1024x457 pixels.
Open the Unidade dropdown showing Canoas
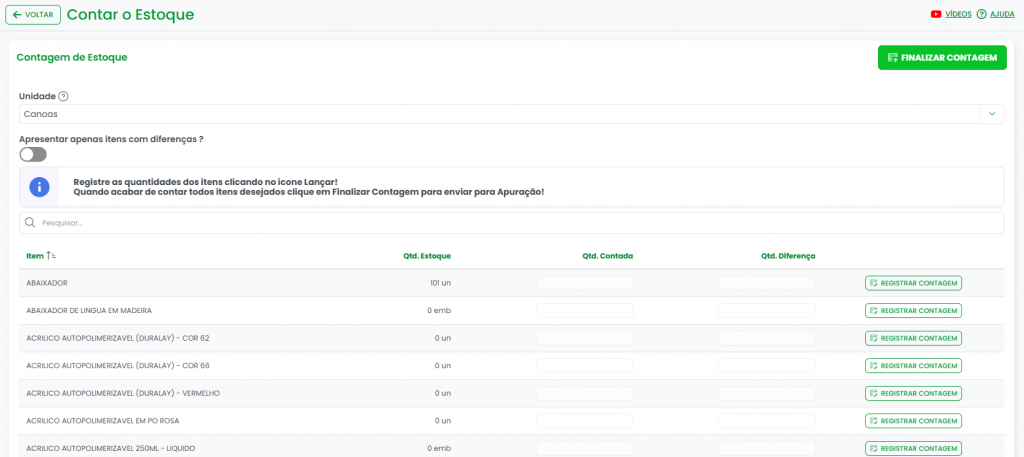point(500,114)
